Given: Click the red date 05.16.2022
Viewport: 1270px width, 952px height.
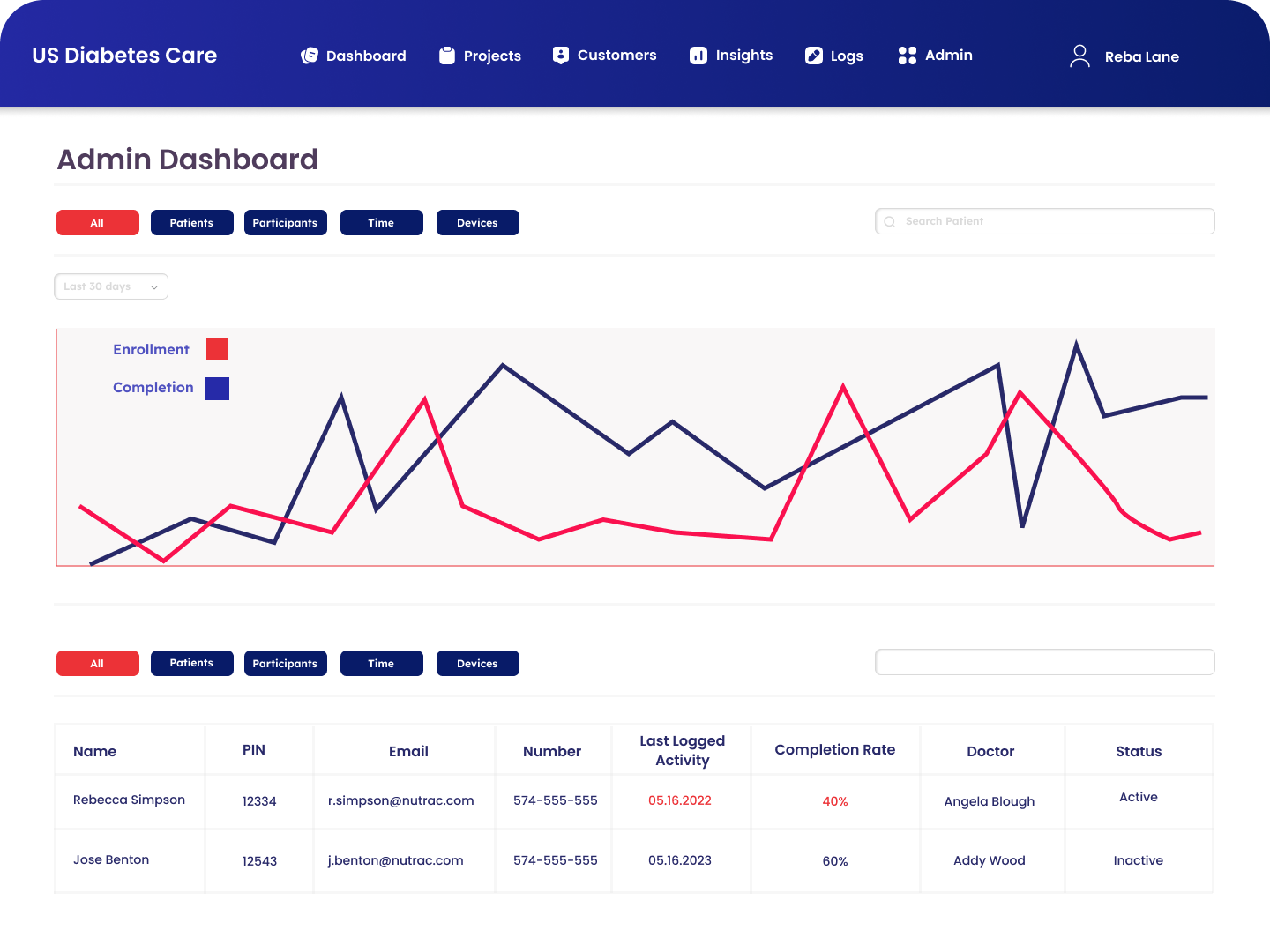Looking at the screenshot, I should pos(680,800).
